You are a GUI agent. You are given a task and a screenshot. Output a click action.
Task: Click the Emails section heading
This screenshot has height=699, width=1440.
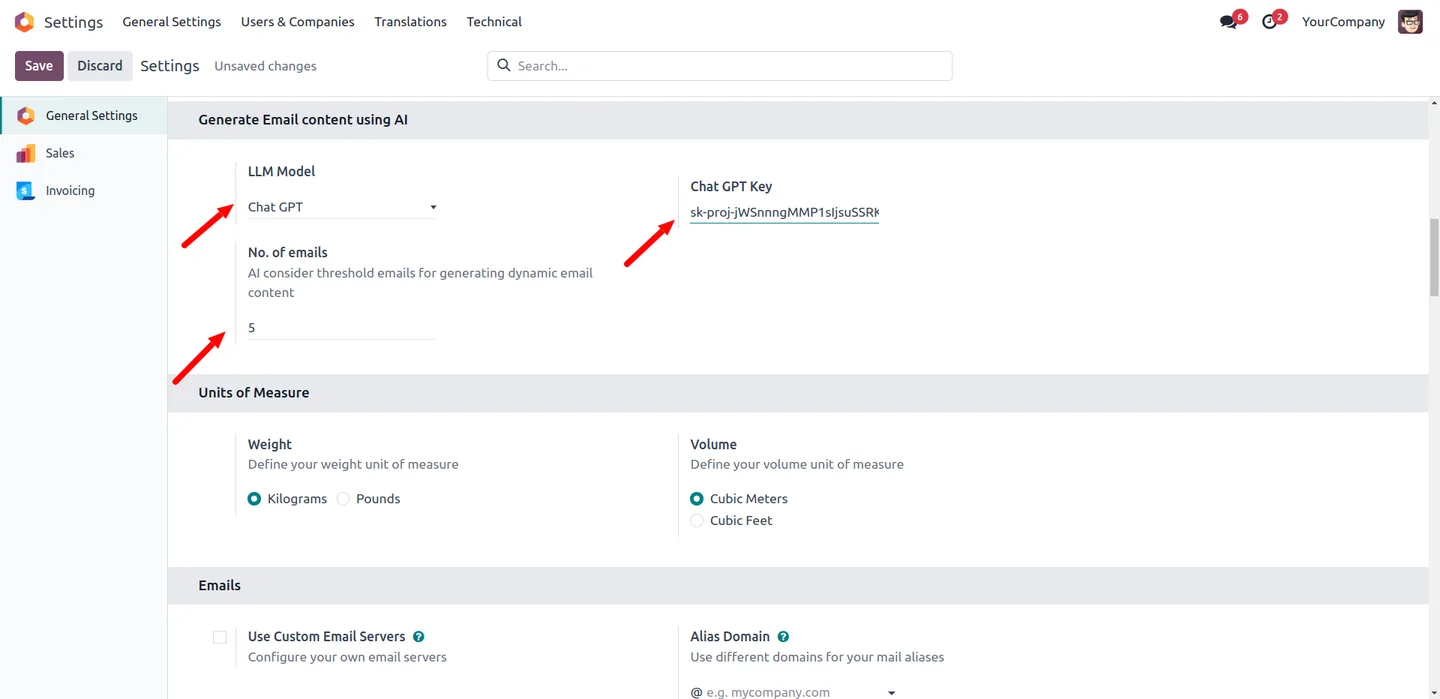pos(220,586)
